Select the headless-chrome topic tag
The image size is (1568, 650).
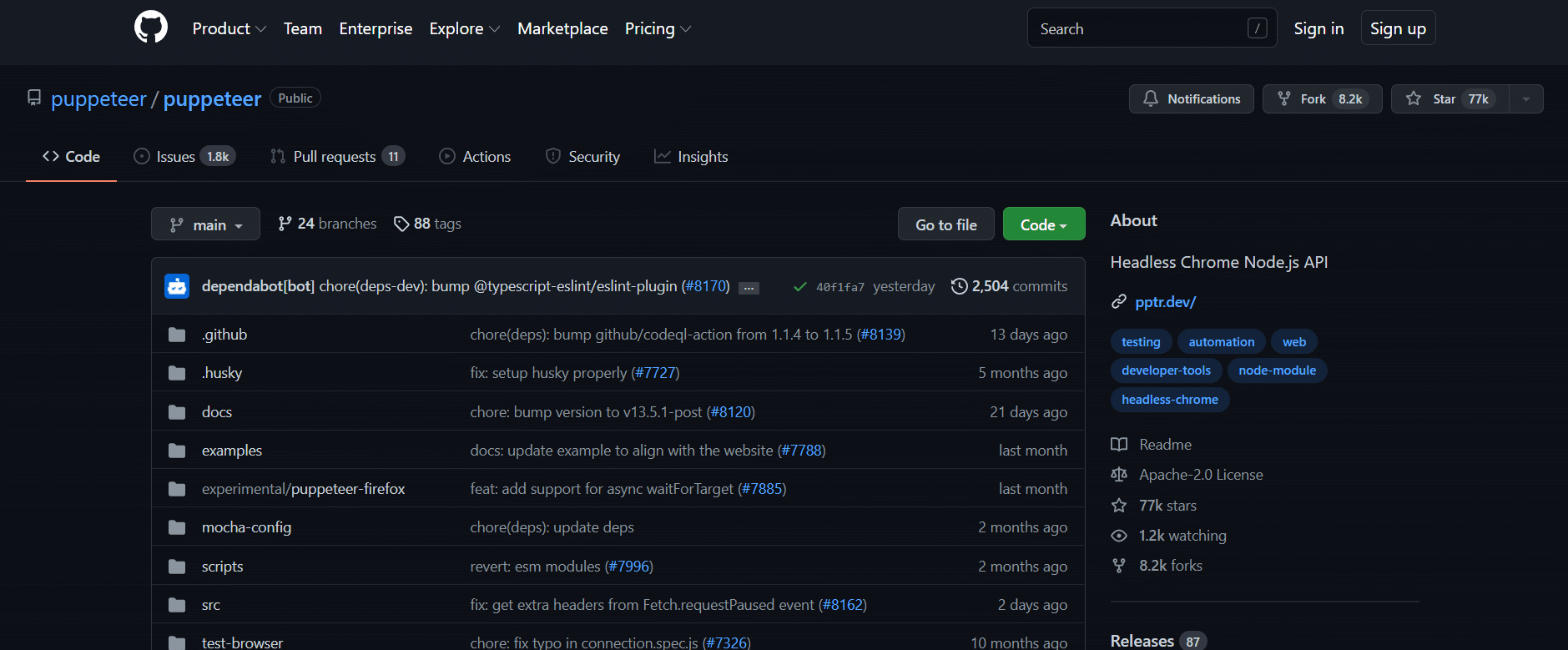point(1170,400)
